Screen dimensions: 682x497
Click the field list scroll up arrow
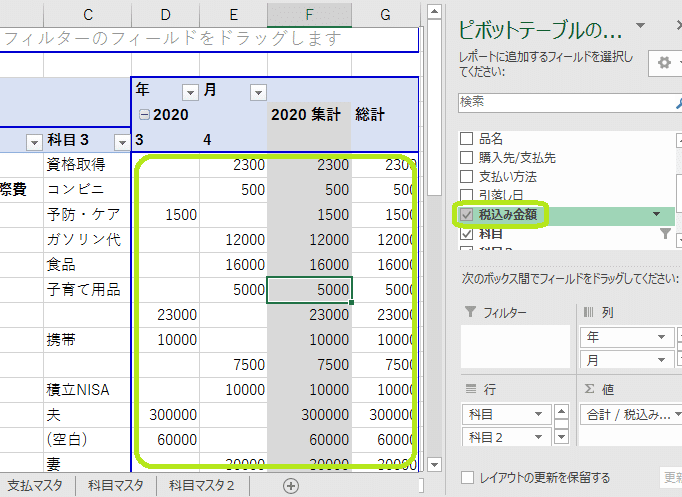679,140
